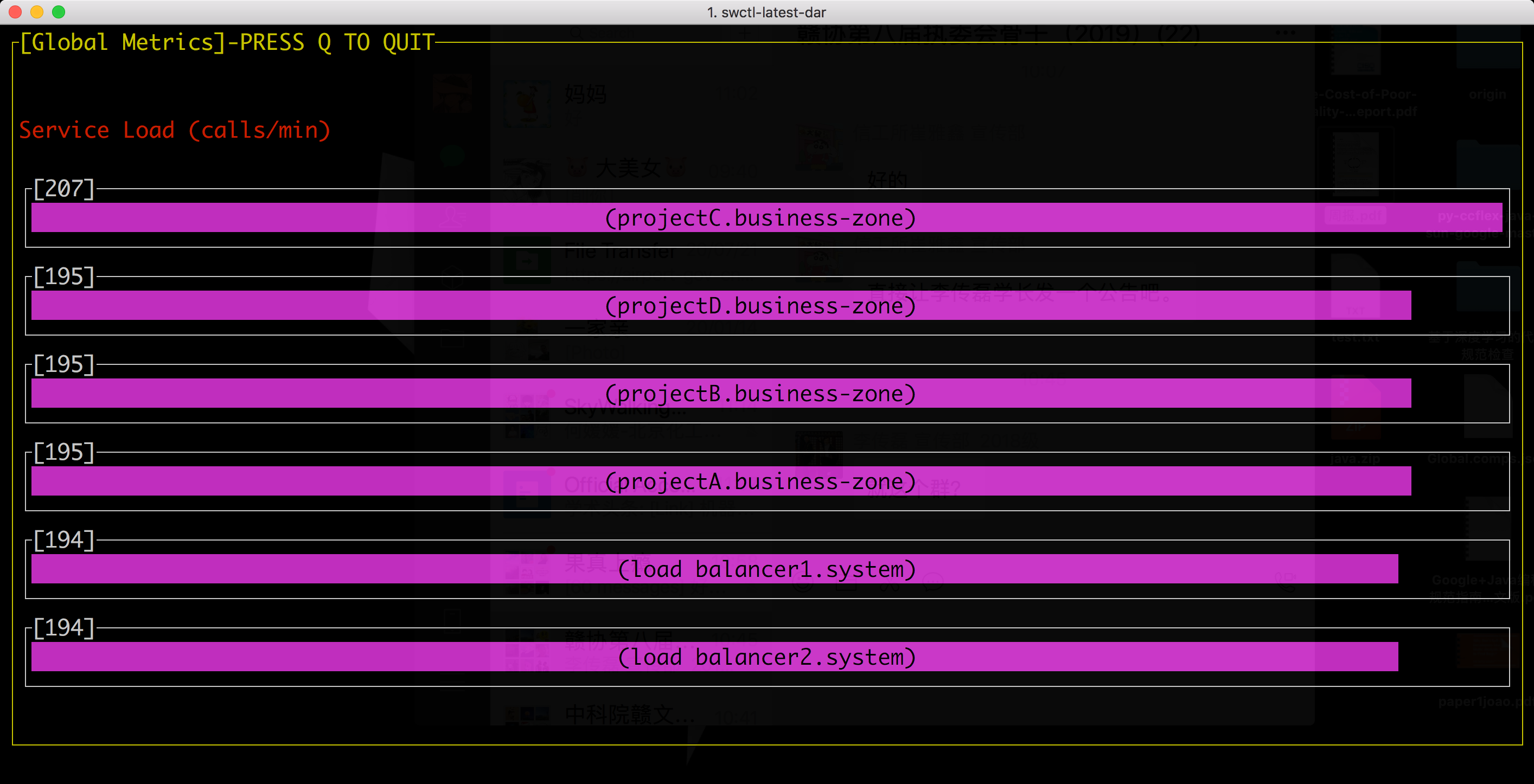Click the load balancer2.system bar label
This screenshot has width=1534, height=784.
tap(766, 657)
